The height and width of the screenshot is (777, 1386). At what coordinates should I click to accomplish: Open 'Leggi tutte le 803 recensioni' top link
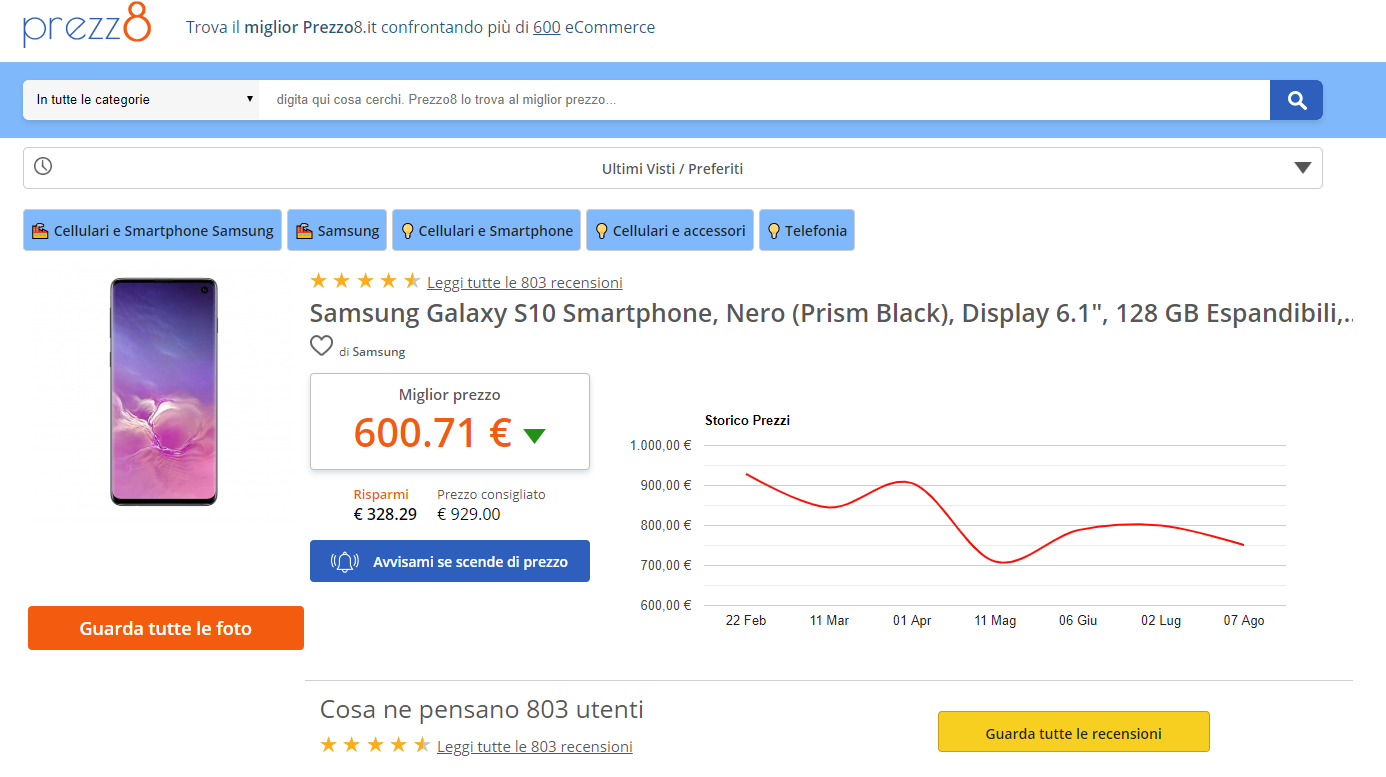[x=524, y=282]
